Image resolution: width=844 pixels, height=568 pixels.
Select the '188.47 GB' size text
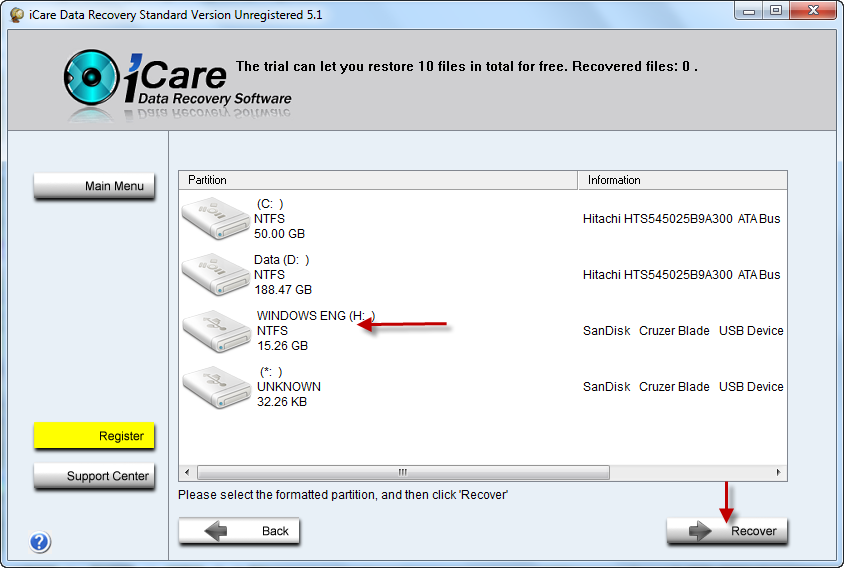pos(283,290)
